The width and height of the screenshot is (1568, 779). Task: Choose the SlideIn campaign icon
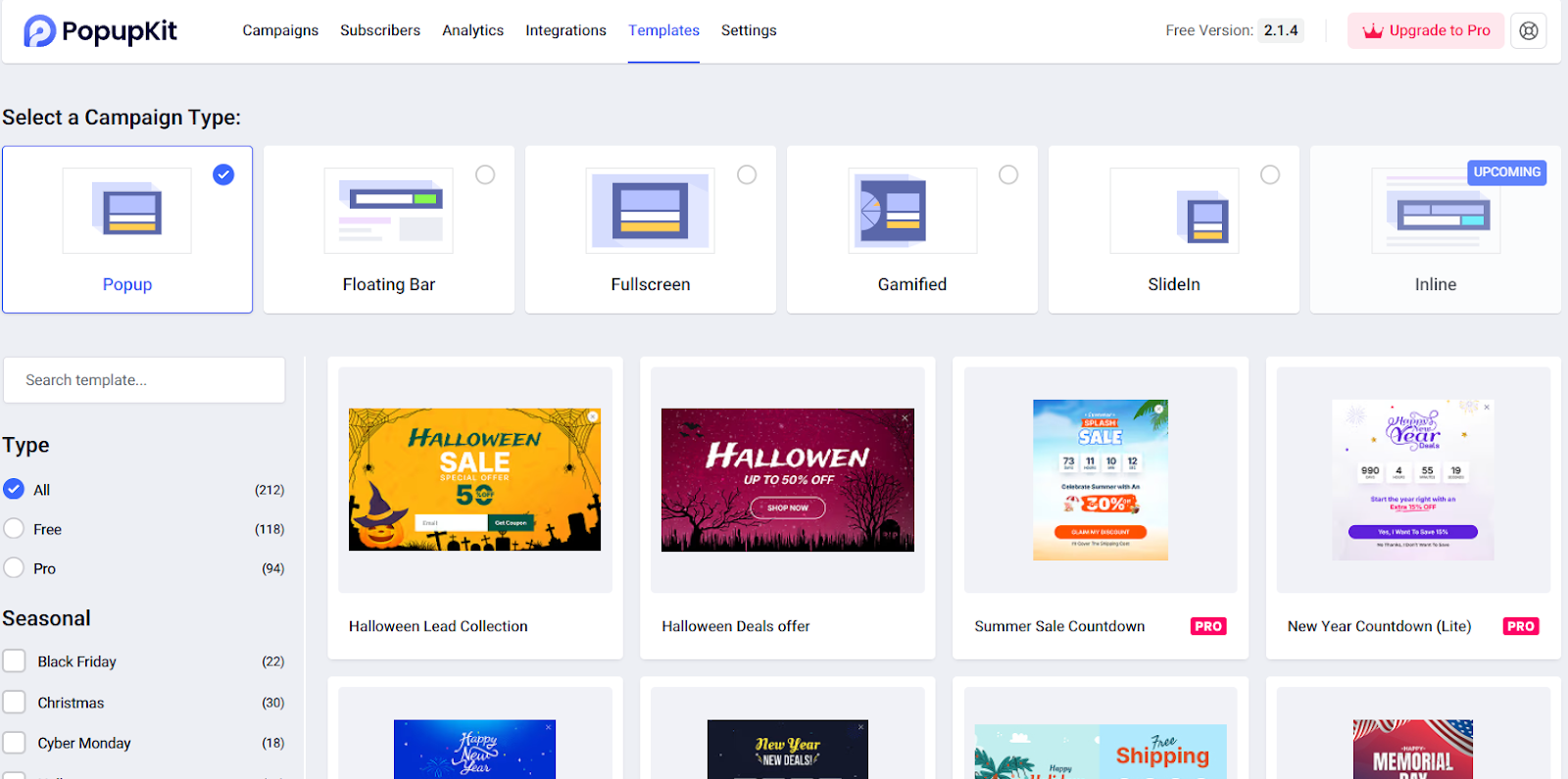tap(1173, 211)
